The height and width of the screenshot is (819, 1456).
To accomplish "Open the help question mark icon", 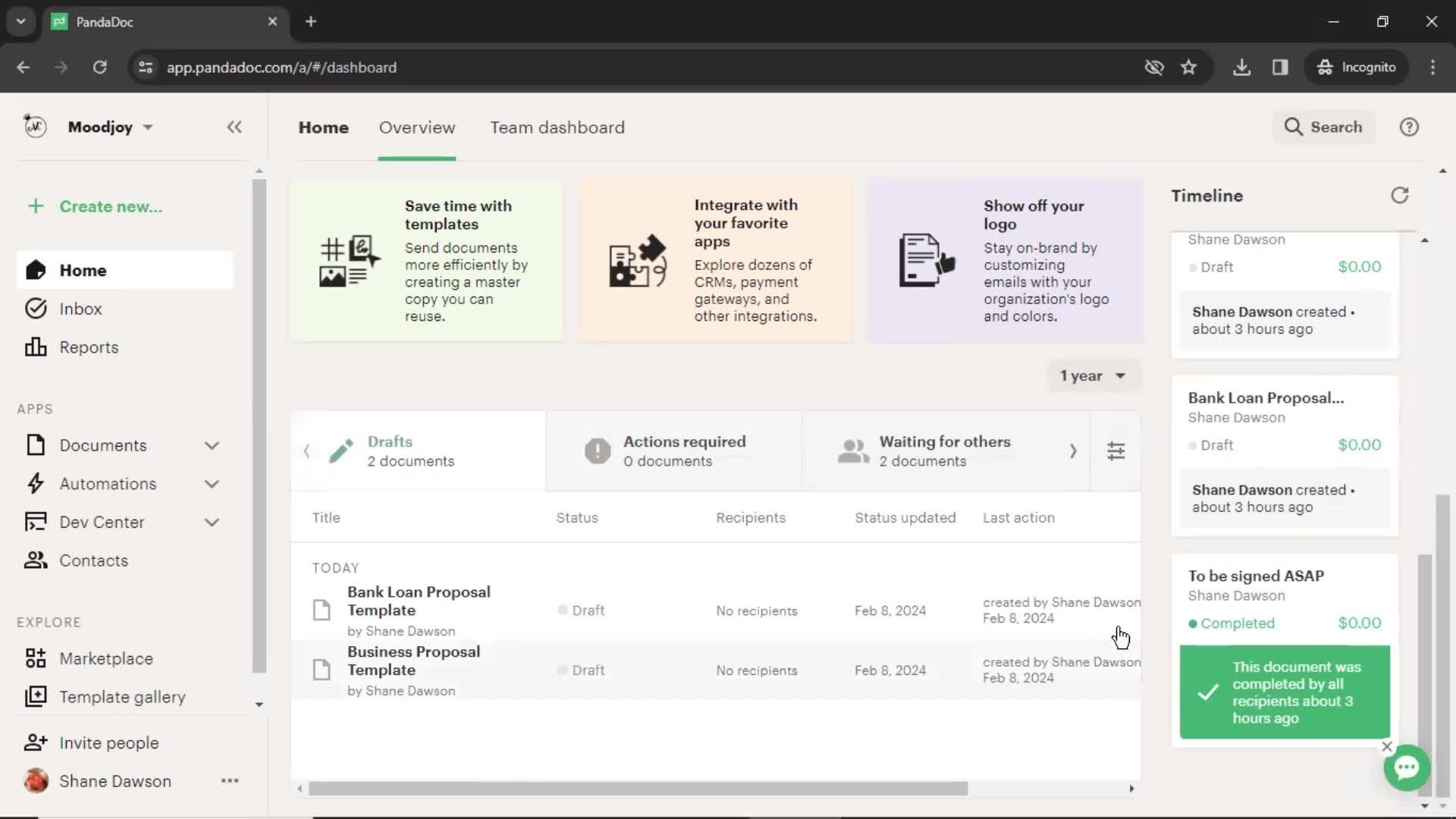I will [x=1409, y=127].
